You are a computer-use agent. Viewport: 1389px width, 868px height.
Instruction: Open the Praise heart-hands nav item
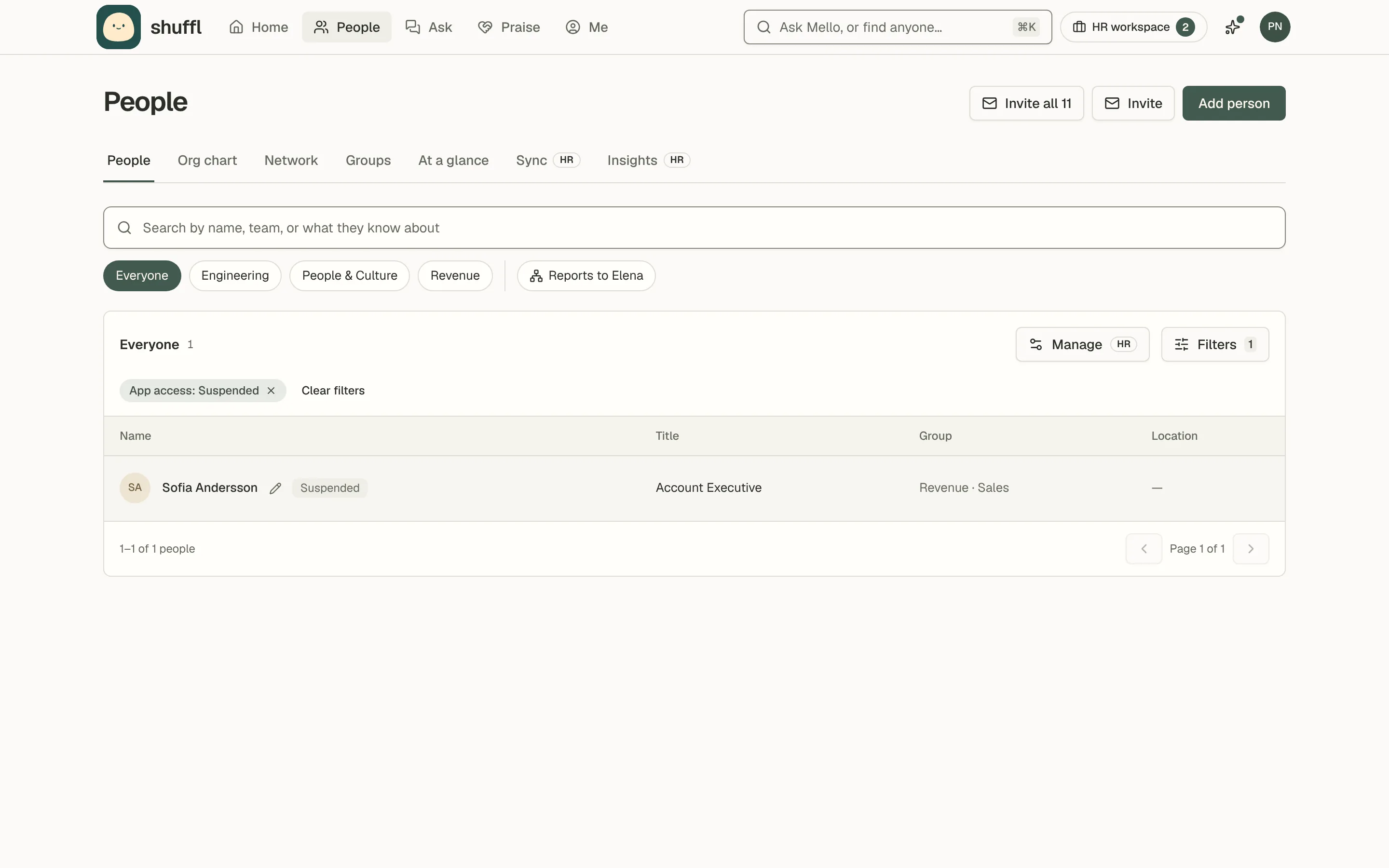(x=508, y=27)
